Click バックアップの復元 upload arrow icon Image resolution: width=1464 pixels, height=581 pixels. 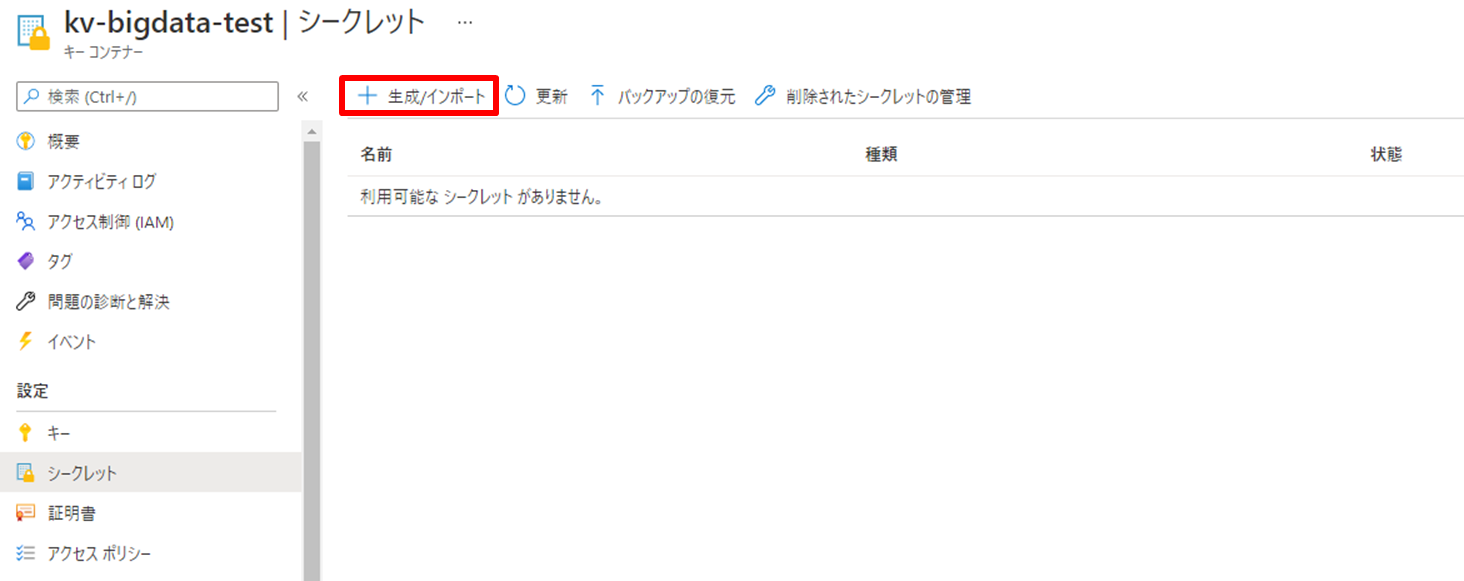click(x=598, y=96)
